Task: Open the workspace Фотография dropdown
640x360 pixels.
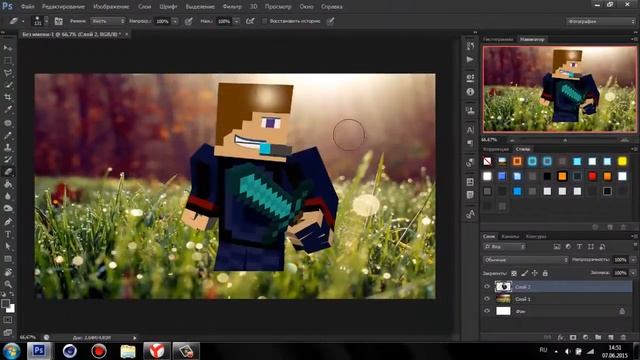Action: (x=600, y=21)
